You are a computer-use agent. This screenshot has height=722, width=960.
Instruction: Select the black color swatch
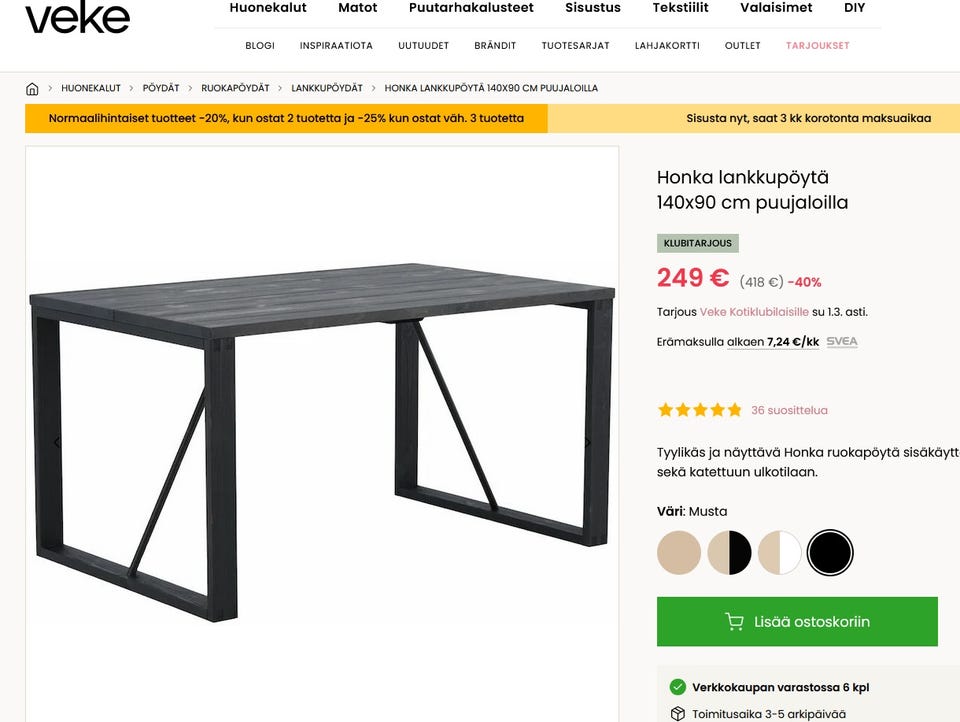pos(830,552)
